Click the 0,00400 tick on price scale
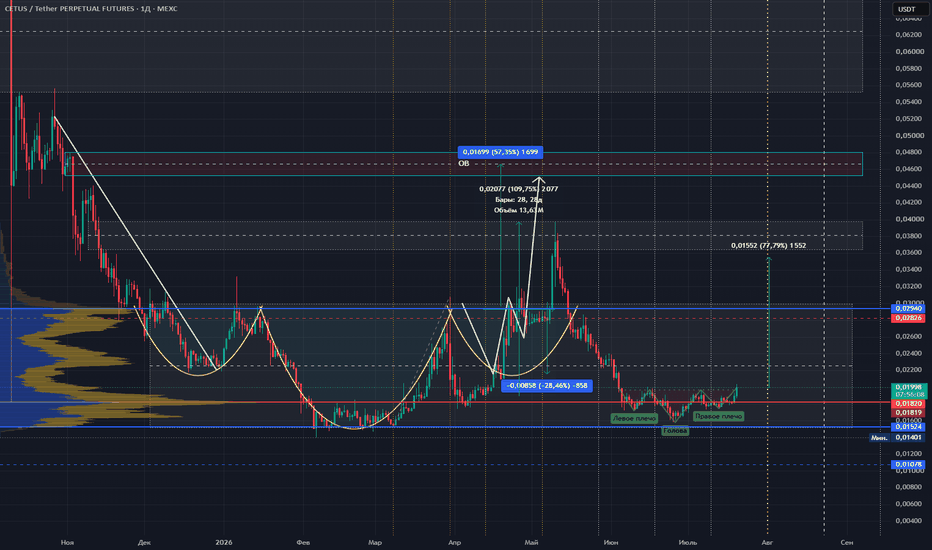Image resolution: width=932 pixels, height=550 pixels. (909, 521)
